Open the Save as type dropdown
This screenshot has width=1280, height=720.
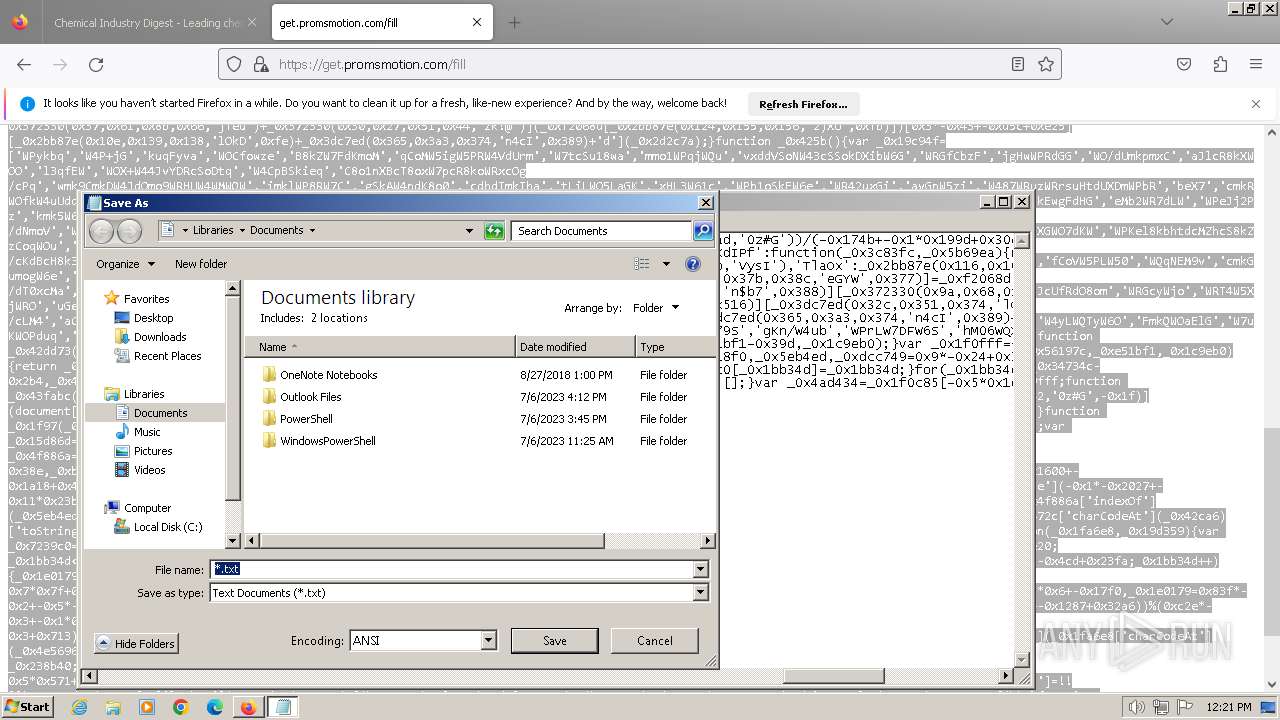(700, 593)
